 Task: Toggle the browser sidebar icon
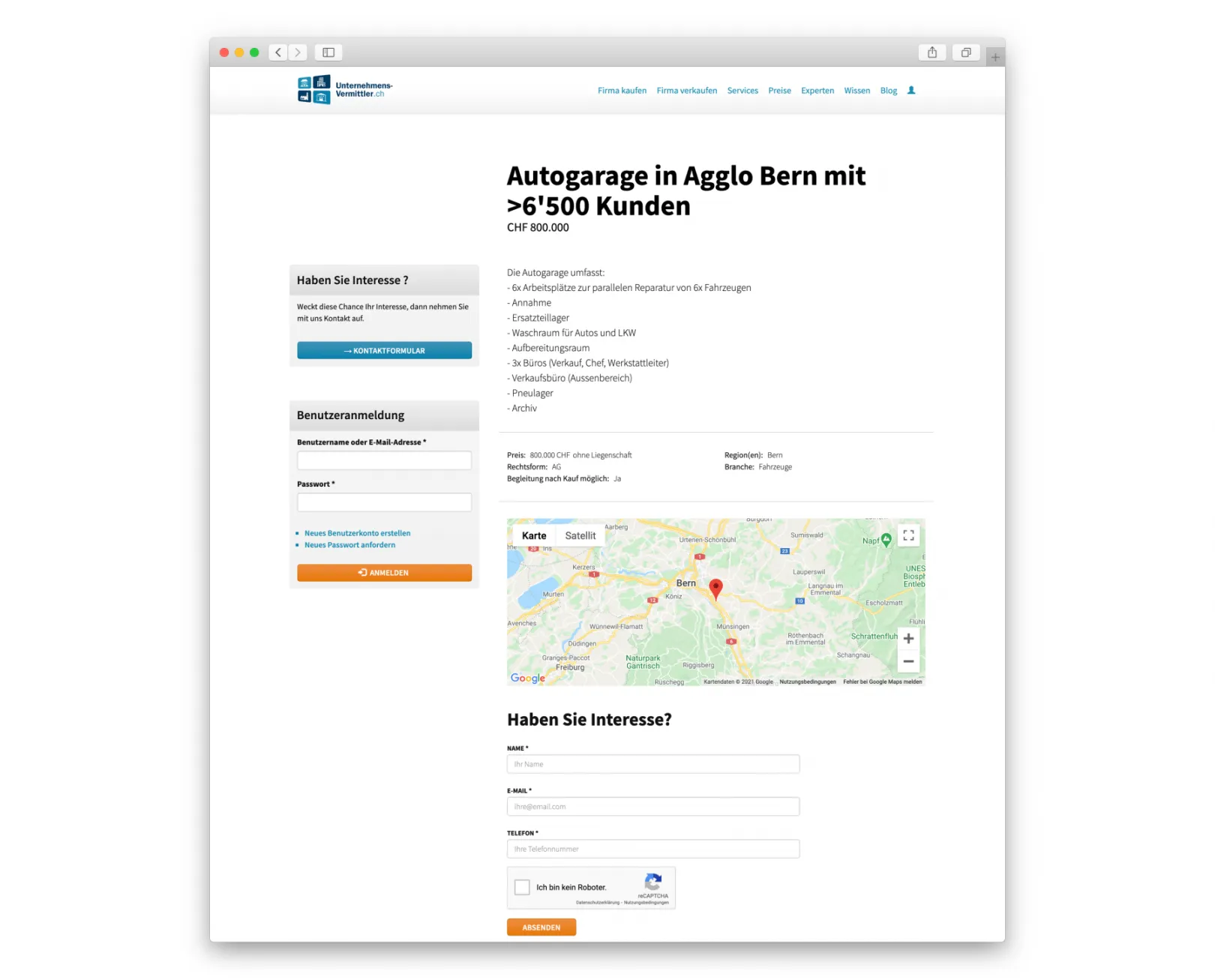click(328, 52)
